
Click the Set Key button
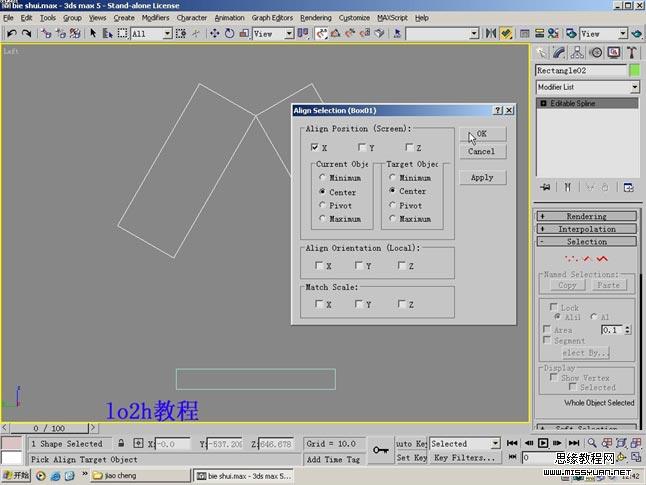(x=411, y=458)
